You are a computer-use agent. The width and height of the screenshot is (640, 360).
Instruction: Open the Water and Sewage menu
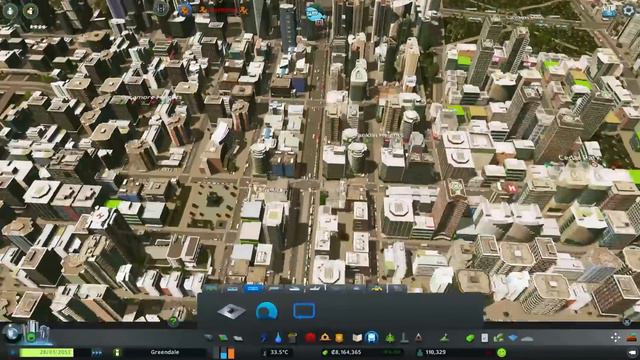278,338
